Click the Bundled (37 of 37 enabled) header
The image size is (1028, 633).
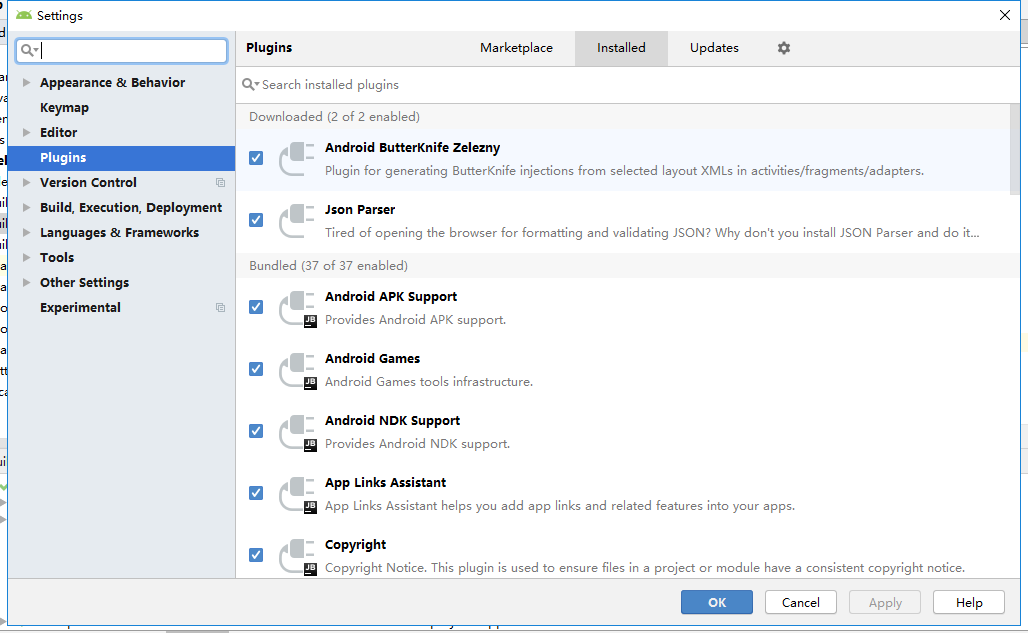[328, 265]
